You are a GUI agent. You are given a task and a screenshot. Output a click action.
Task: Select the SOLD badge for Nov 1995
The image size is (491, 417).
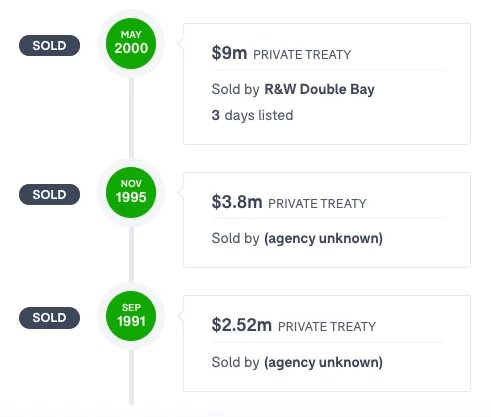click(49, 194)
